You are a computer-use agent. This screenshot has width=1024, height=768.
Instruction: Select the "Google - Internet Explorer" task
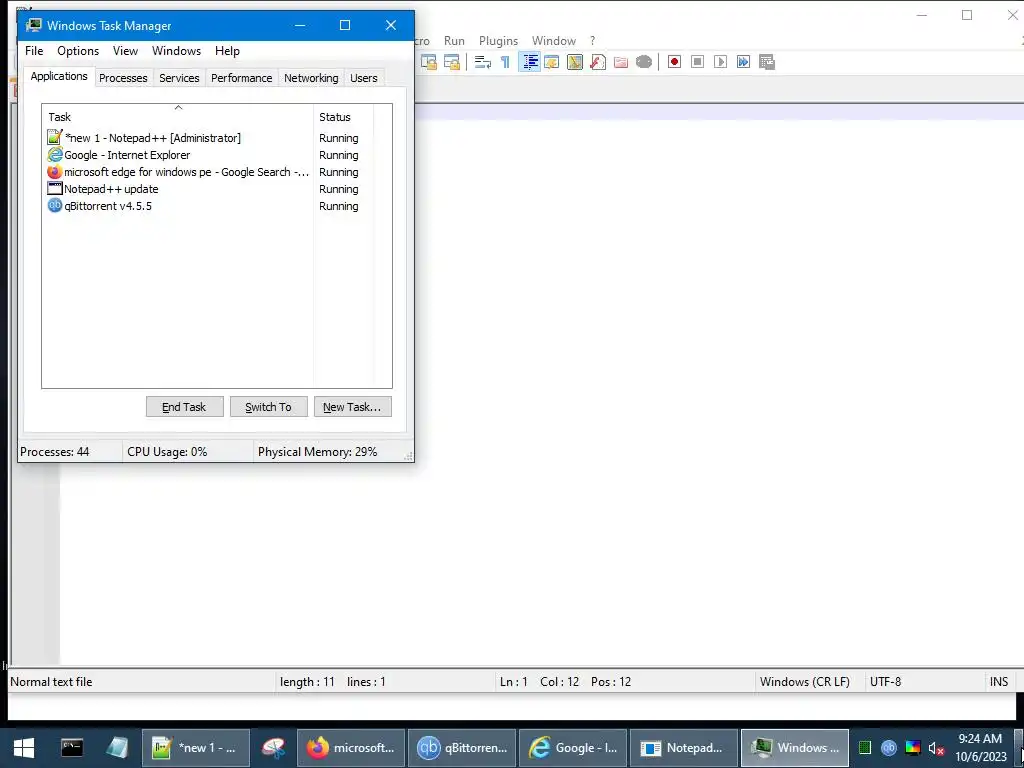click(127, 155)
